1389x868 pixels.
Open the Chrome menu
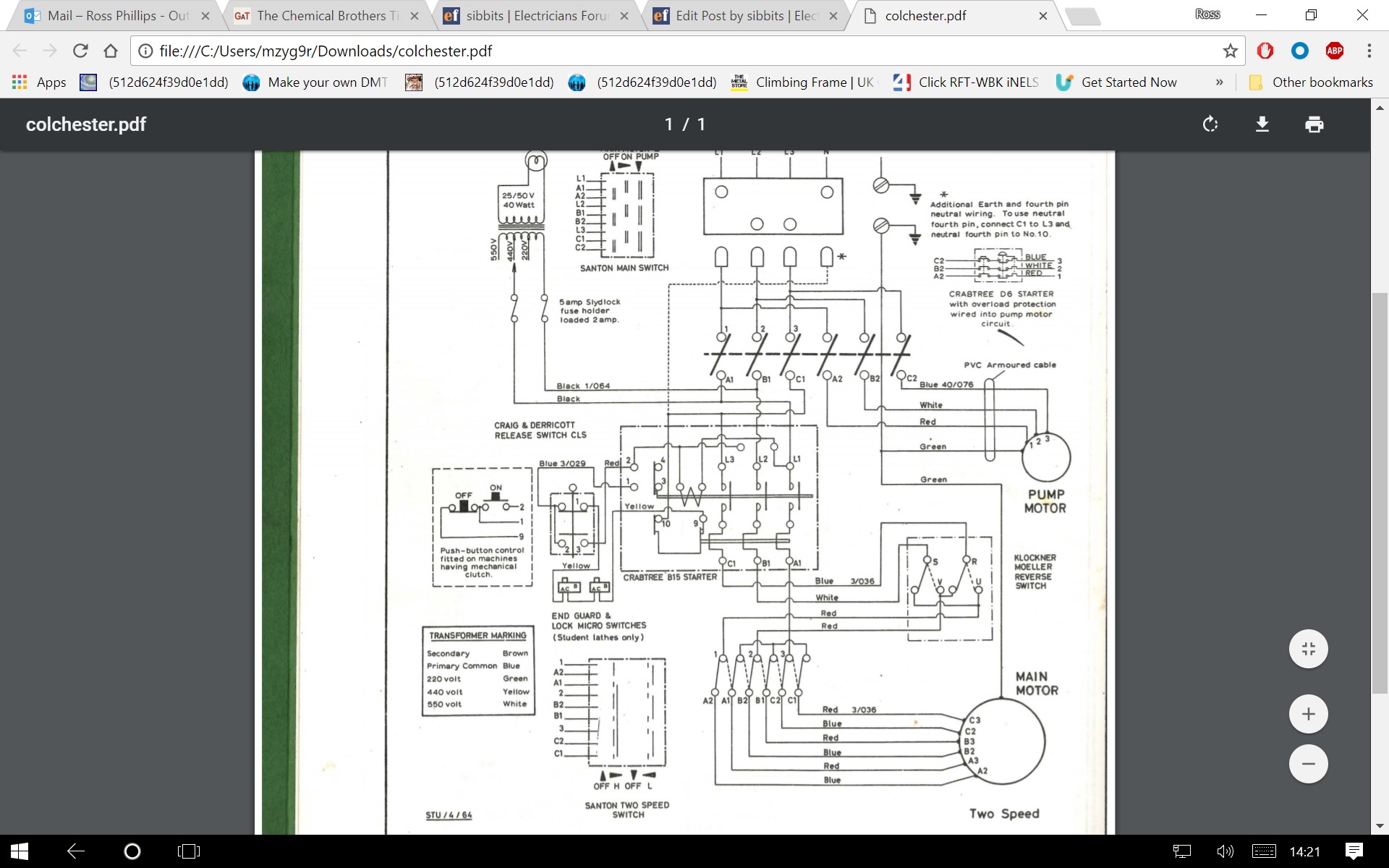[1369, 51]
